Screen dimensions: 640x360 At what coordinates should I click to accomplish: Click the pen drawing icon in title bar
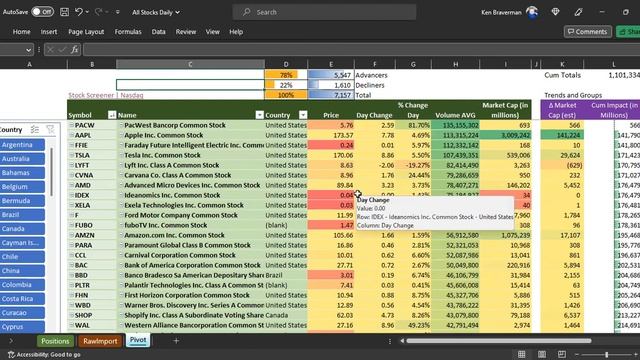578,12
